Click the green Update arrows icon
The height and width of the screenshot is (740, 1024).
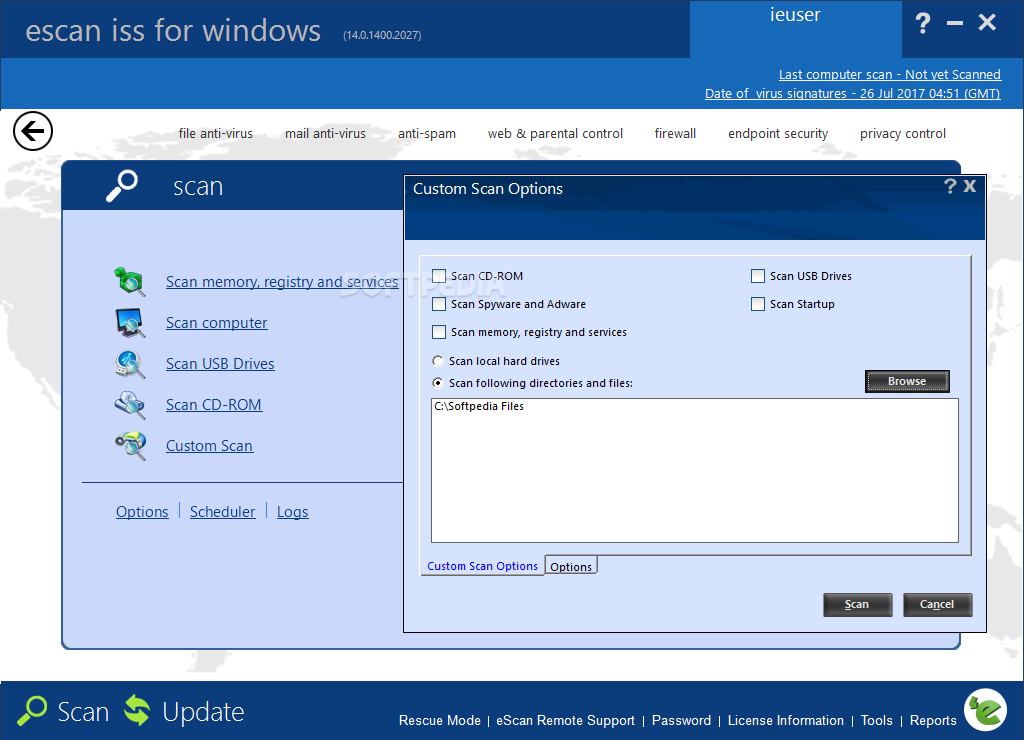coord(137,710)
